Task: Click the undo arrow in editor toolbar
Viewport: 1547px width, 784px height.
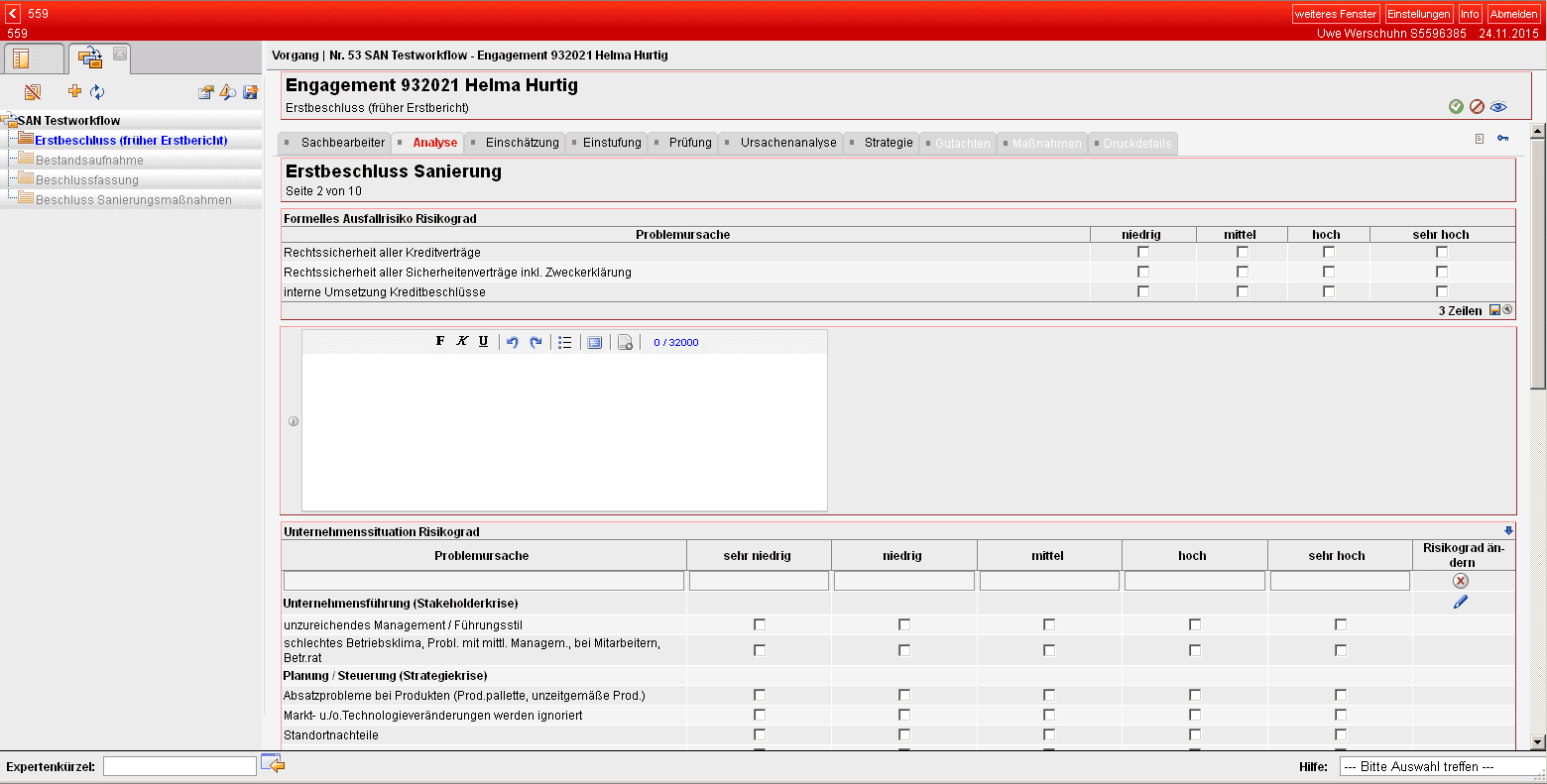Action: coord(513,342)
